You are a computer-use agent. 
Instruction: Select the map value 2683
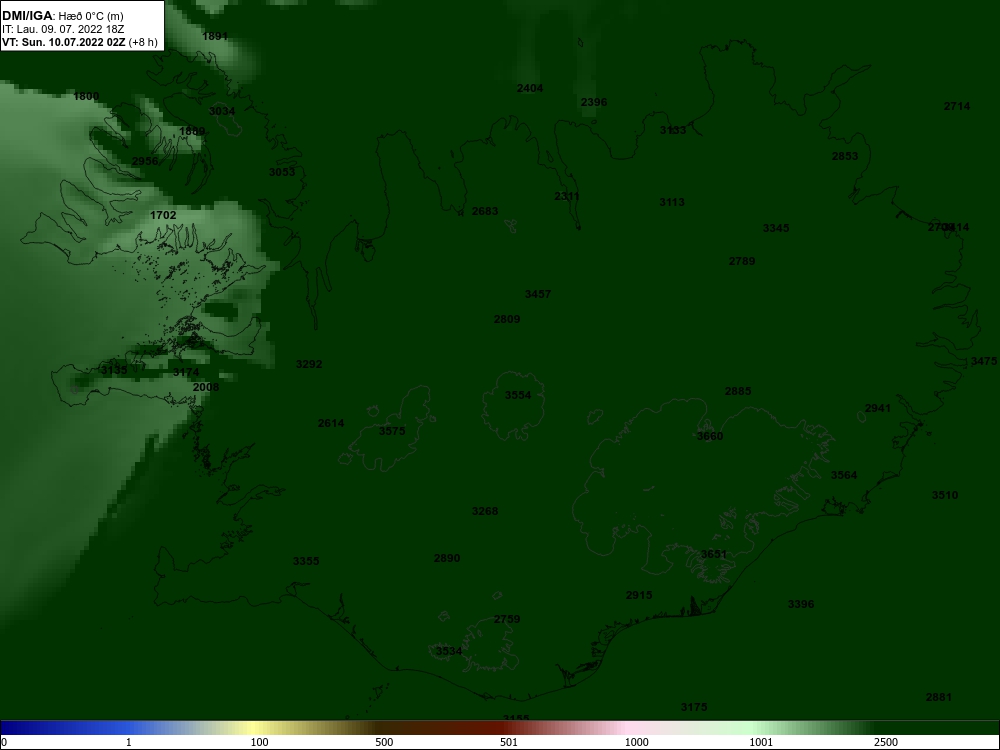(x=485, y=211)
